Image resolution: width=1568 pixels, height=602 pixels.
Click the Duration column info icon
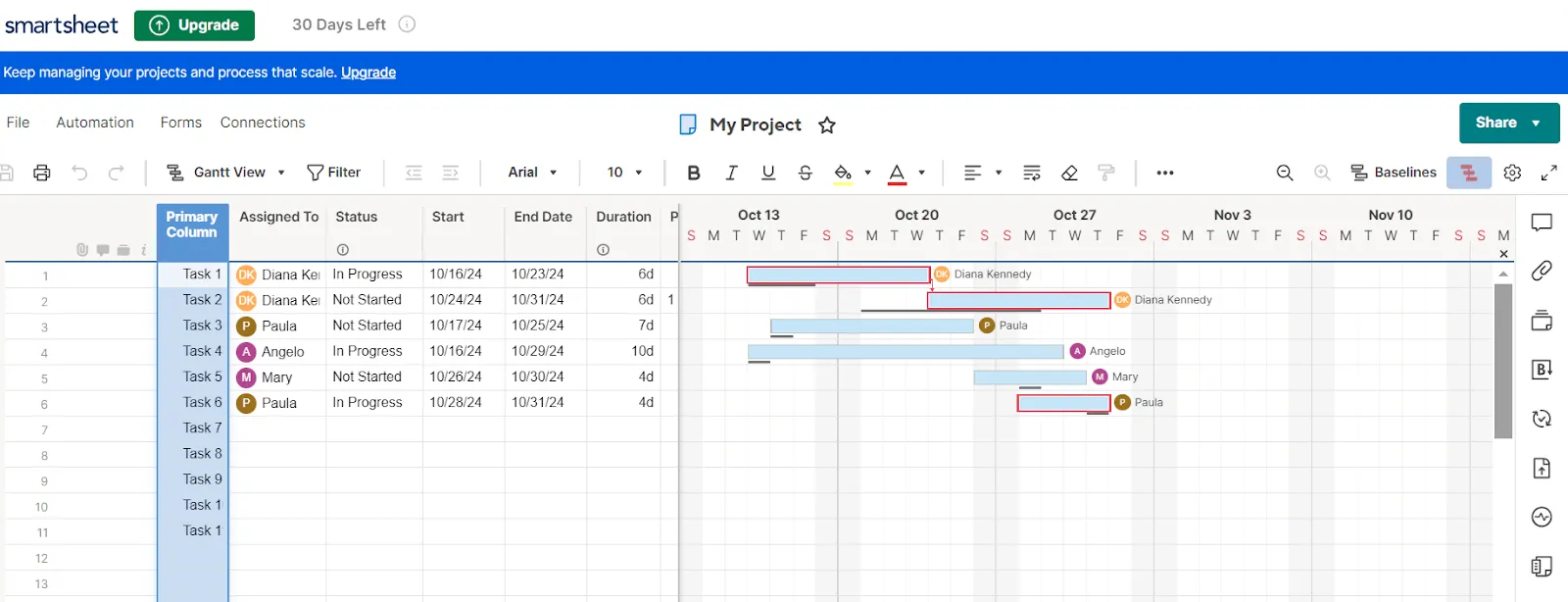604,250
